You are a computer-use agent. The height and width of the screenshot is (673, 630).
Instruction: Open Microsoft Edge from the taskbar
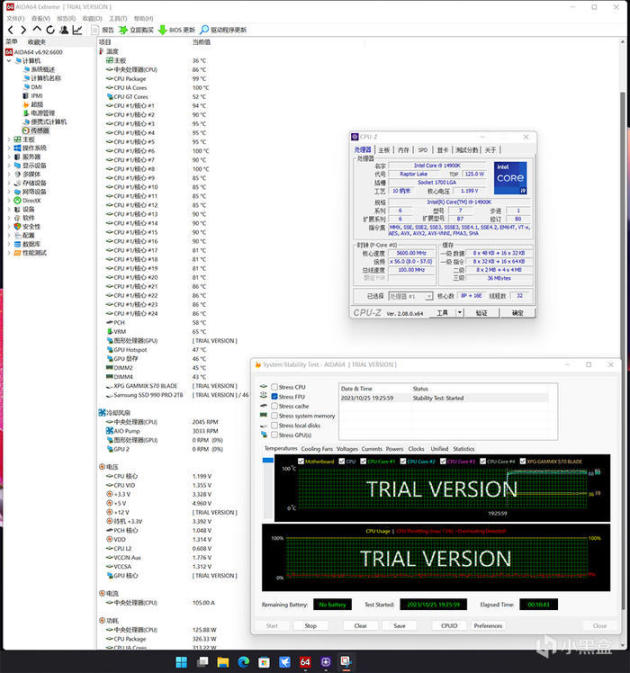click(x=243, y=662)
